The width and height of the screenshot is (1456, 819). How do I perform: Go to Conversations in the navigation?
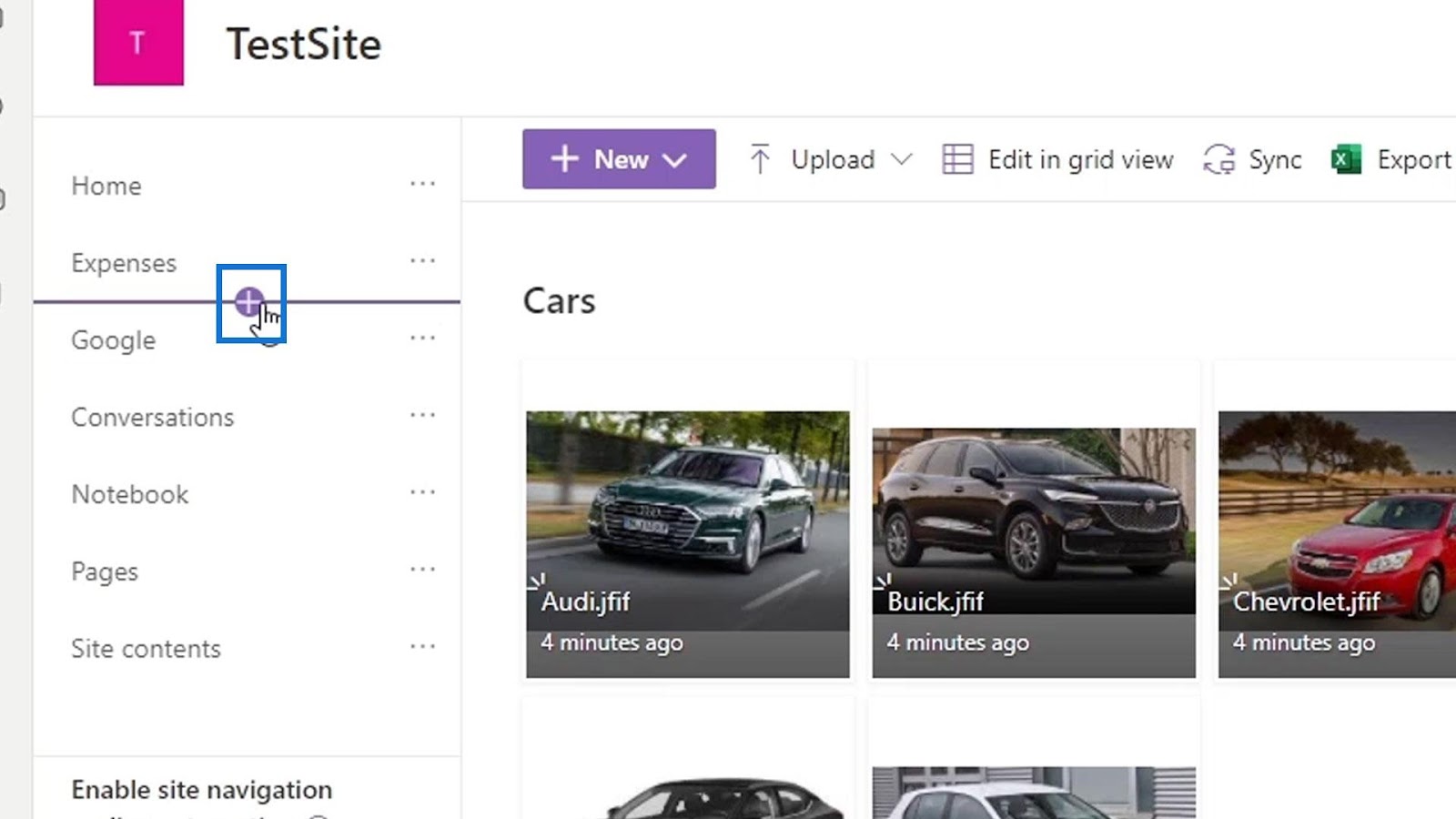(153, 417)
